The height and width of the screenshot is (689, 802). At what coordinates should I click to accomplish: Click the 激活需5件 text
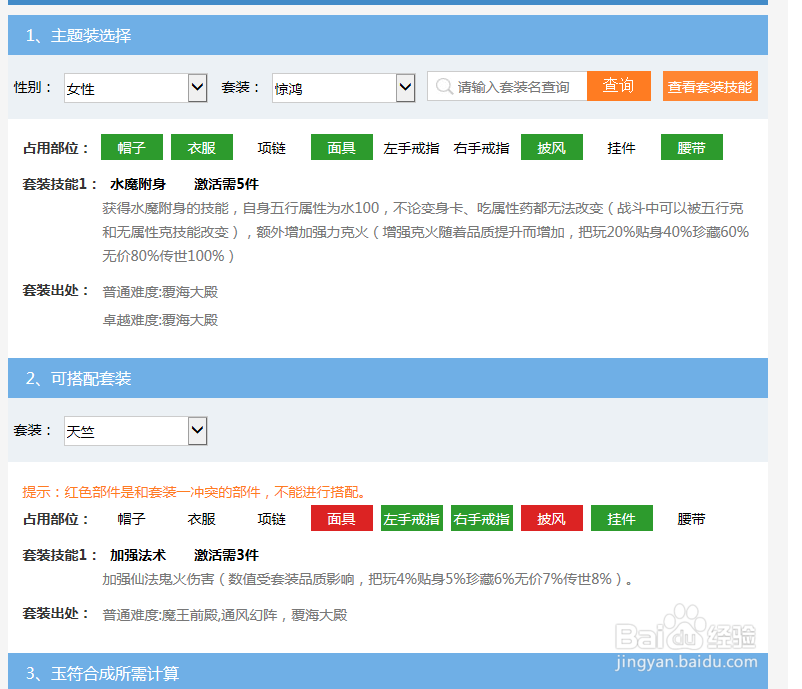(226, 184)
